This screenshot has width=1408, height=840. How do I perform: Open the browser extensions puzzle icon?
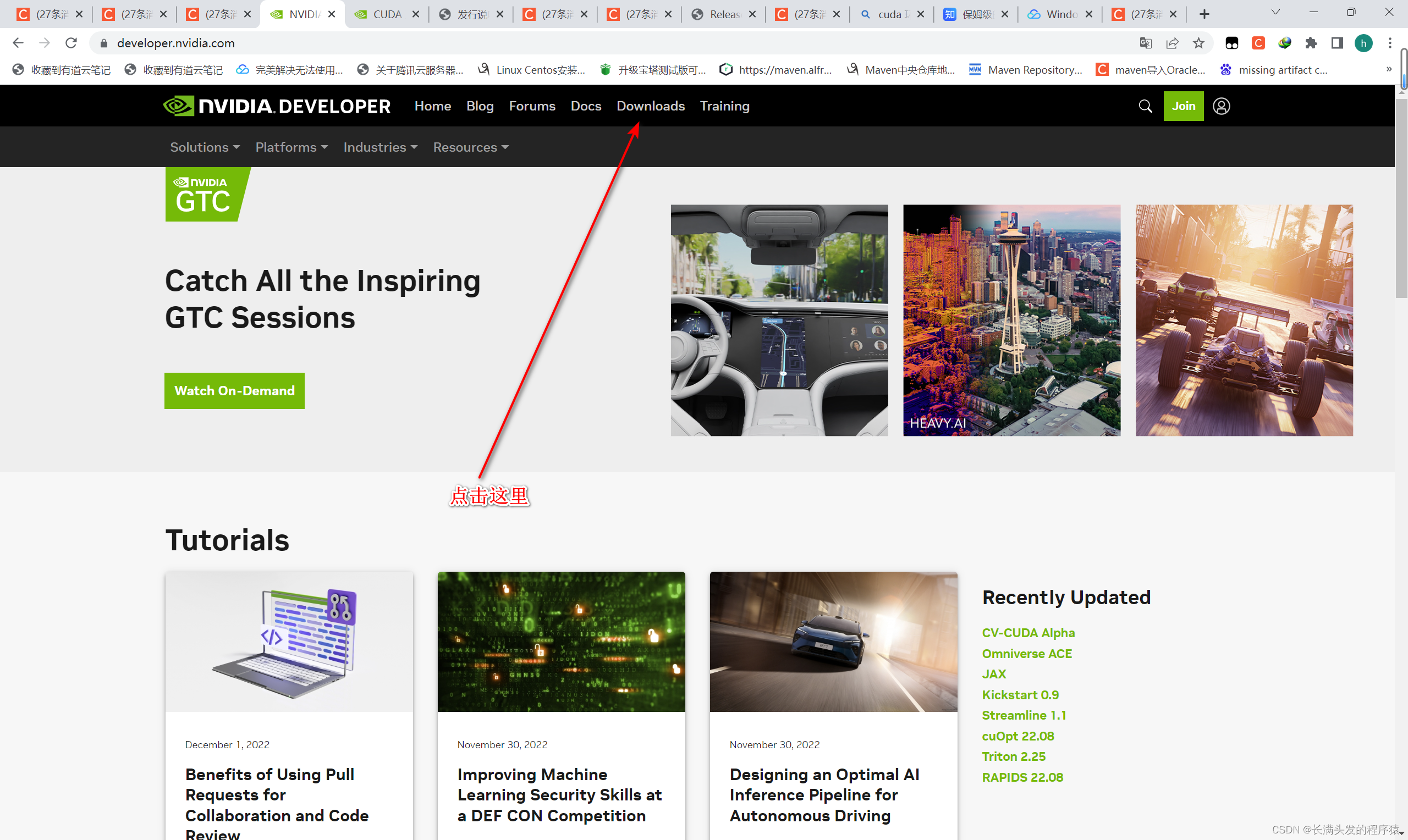(x=1311, y=43)
